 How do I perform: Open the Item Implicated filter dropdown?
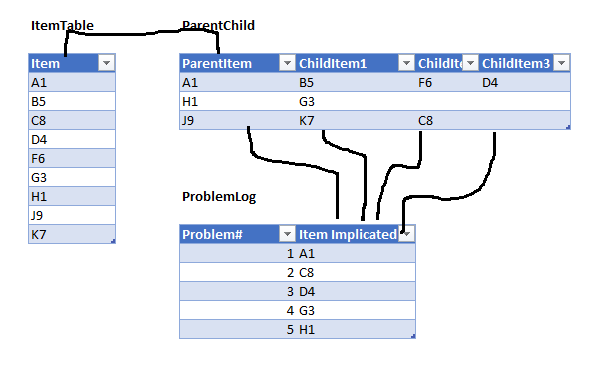(x=406, y=234)
